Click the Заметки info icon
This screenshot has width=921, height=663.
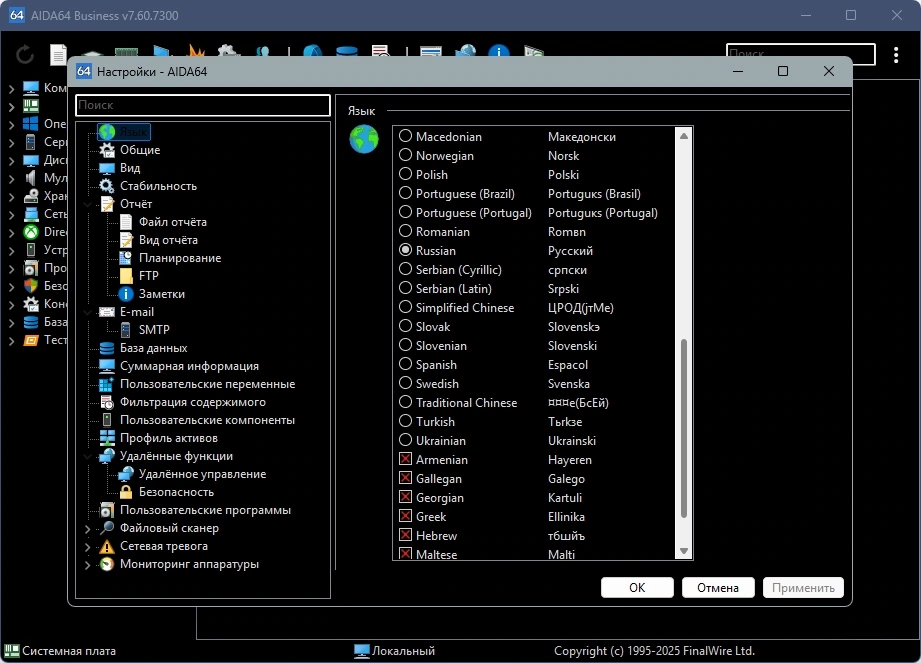point(126,294)
